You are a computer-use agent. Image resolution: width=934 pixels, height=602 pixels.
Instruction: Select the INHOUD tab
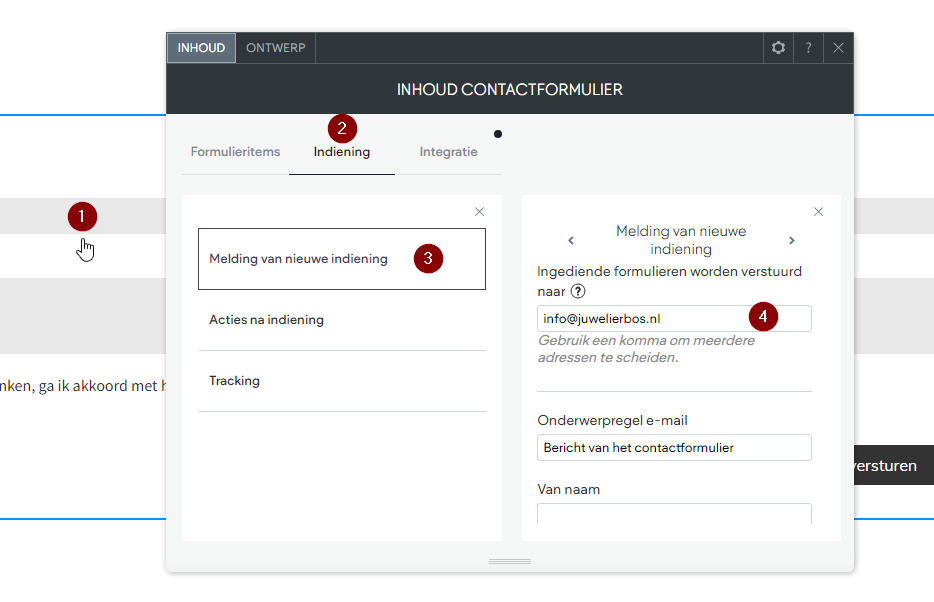201,48
